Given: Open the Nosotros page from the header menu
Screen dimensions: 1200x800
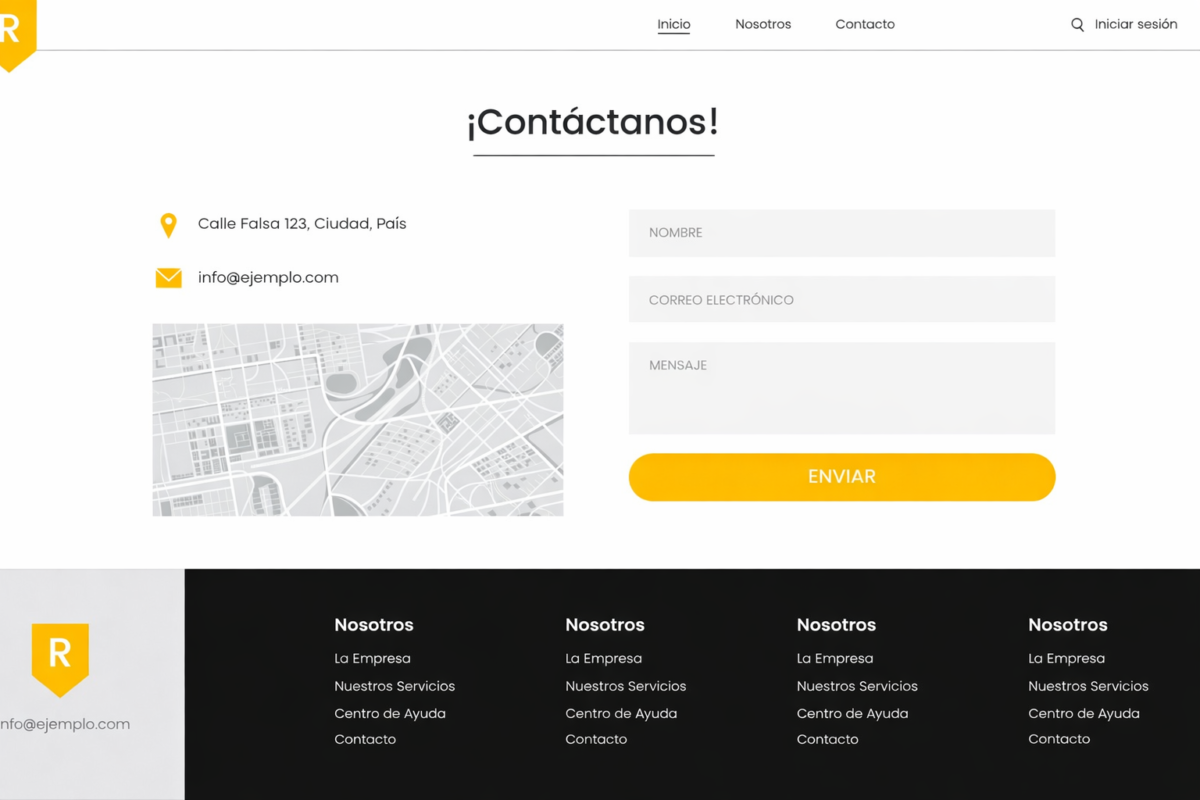Looking at the screenshot, I should pos(763,24).
